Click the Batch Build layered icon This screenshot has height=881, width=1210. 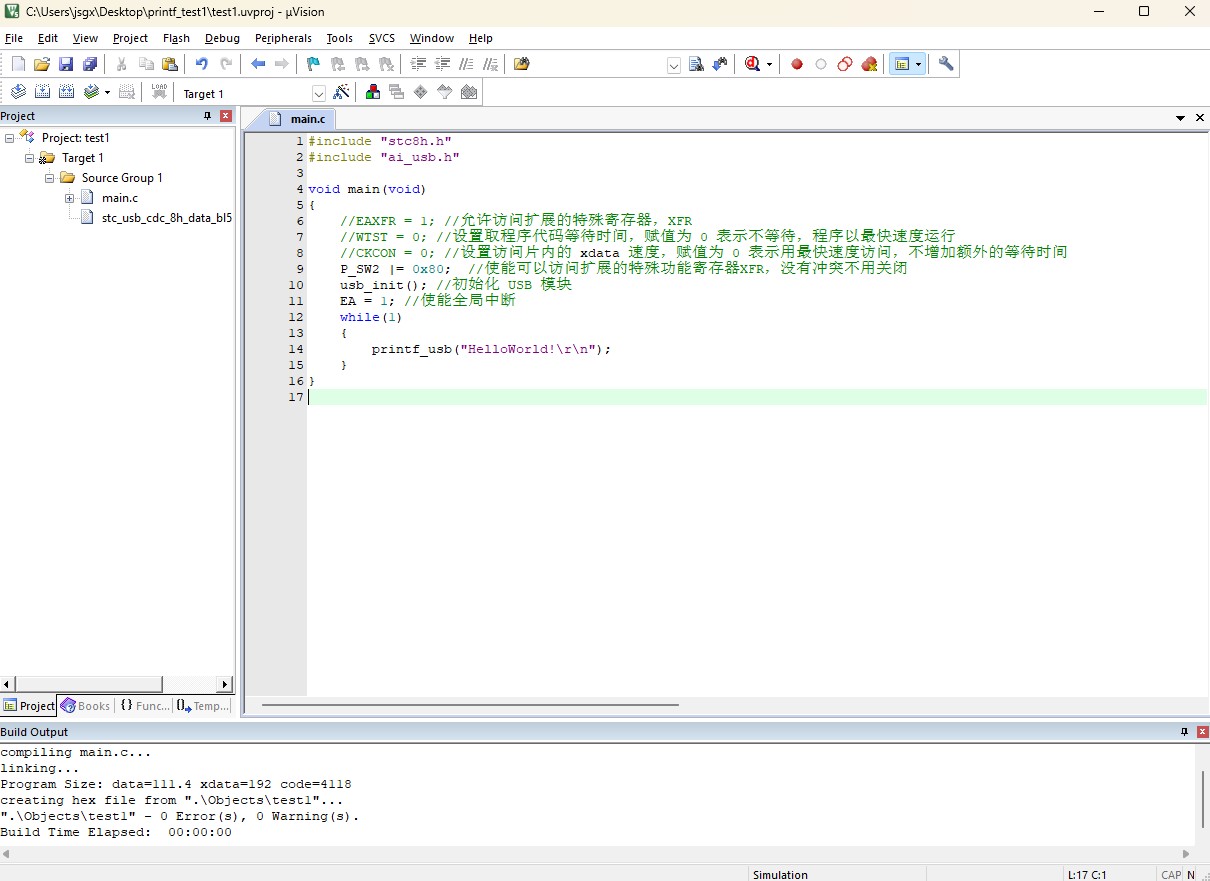click(x=91, y=92)
